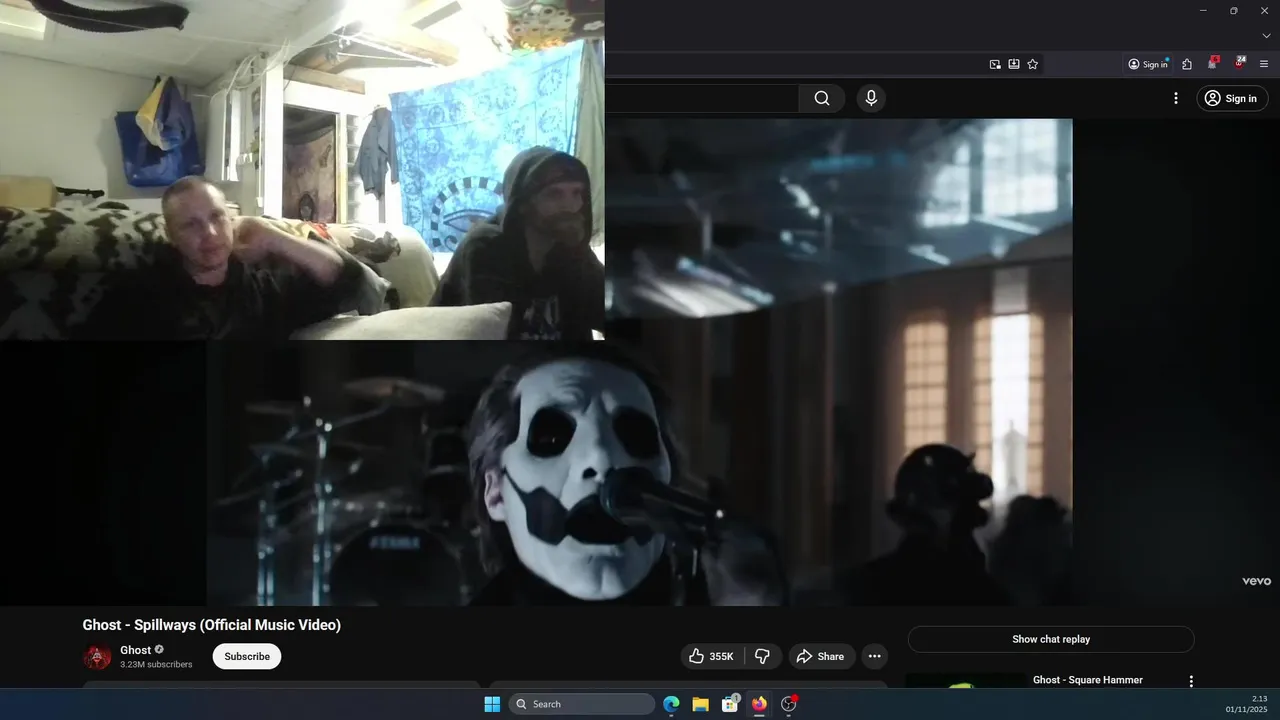
Task: Click the extension icon with red 6 badge
Action: click(1213, 63)
